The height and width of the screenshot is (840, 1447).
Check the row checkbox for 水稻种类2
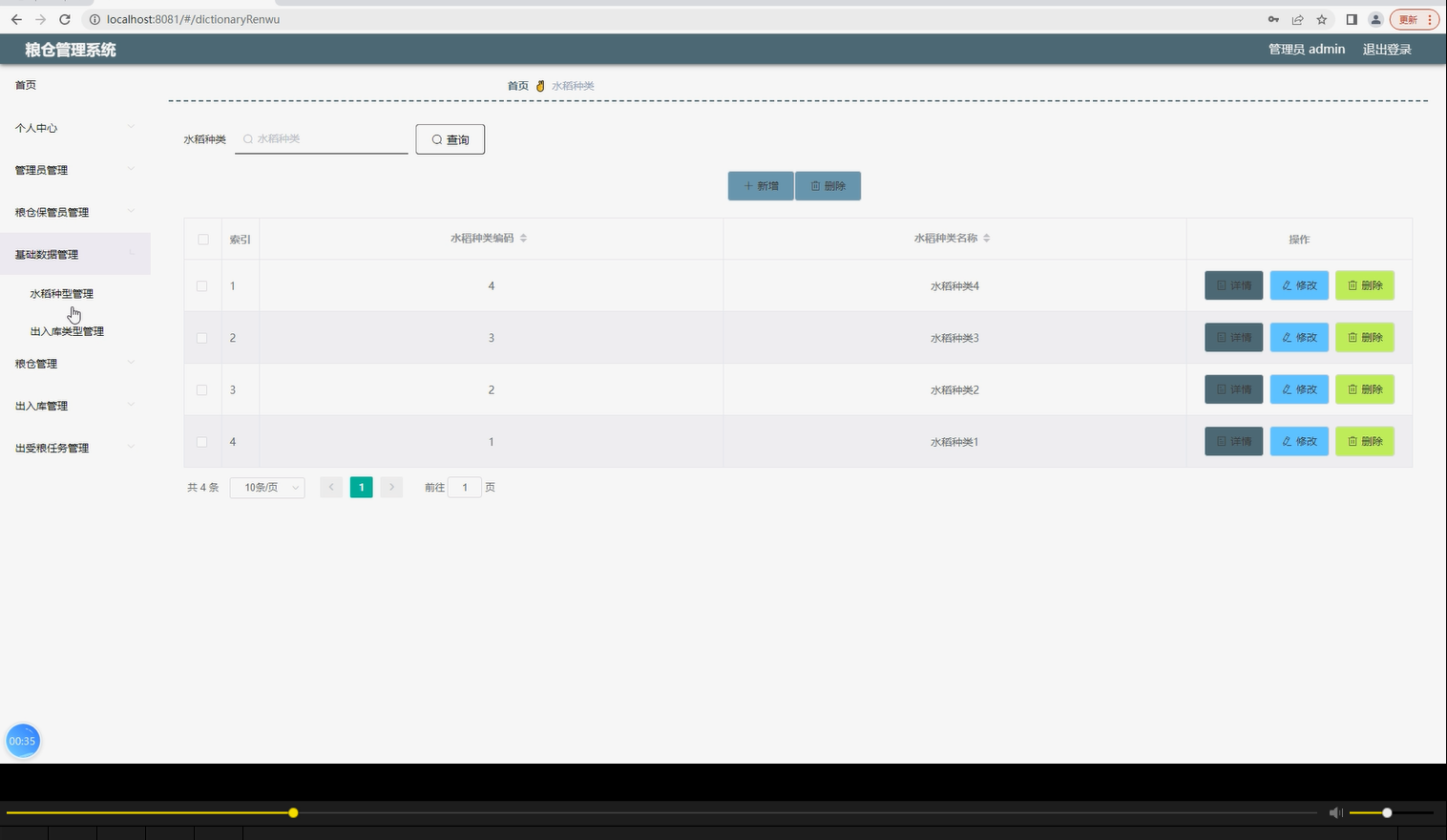pos(201,389)
